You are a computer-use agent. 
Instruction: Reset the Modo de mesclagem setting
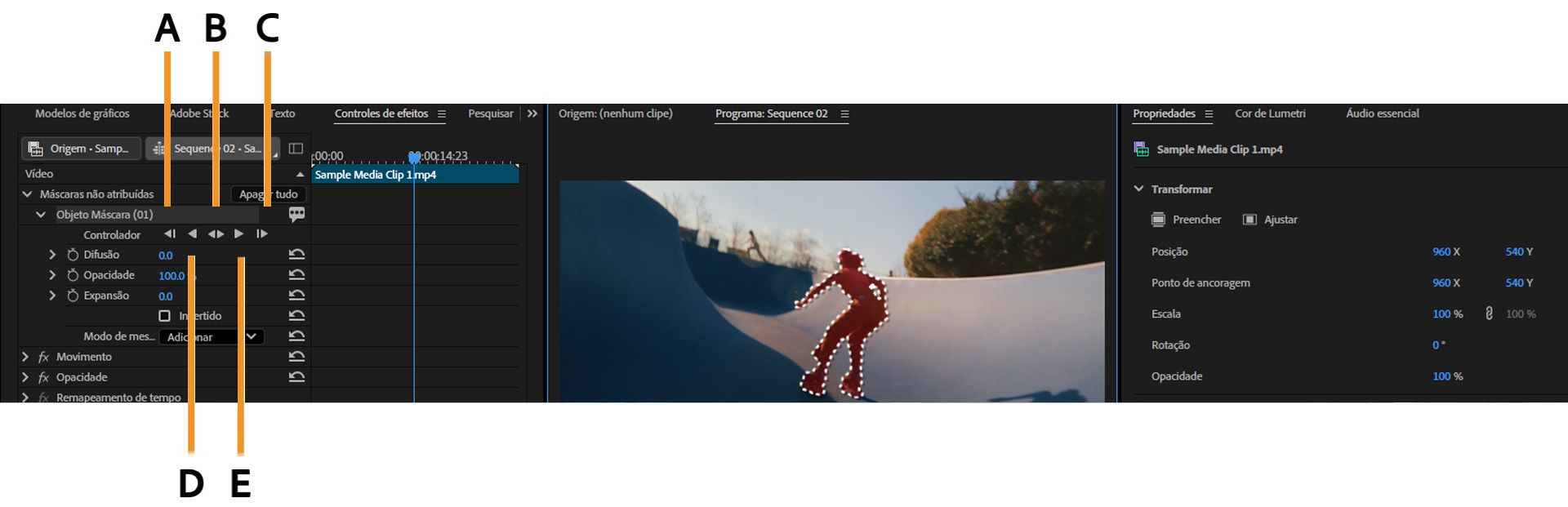point(296,336)
